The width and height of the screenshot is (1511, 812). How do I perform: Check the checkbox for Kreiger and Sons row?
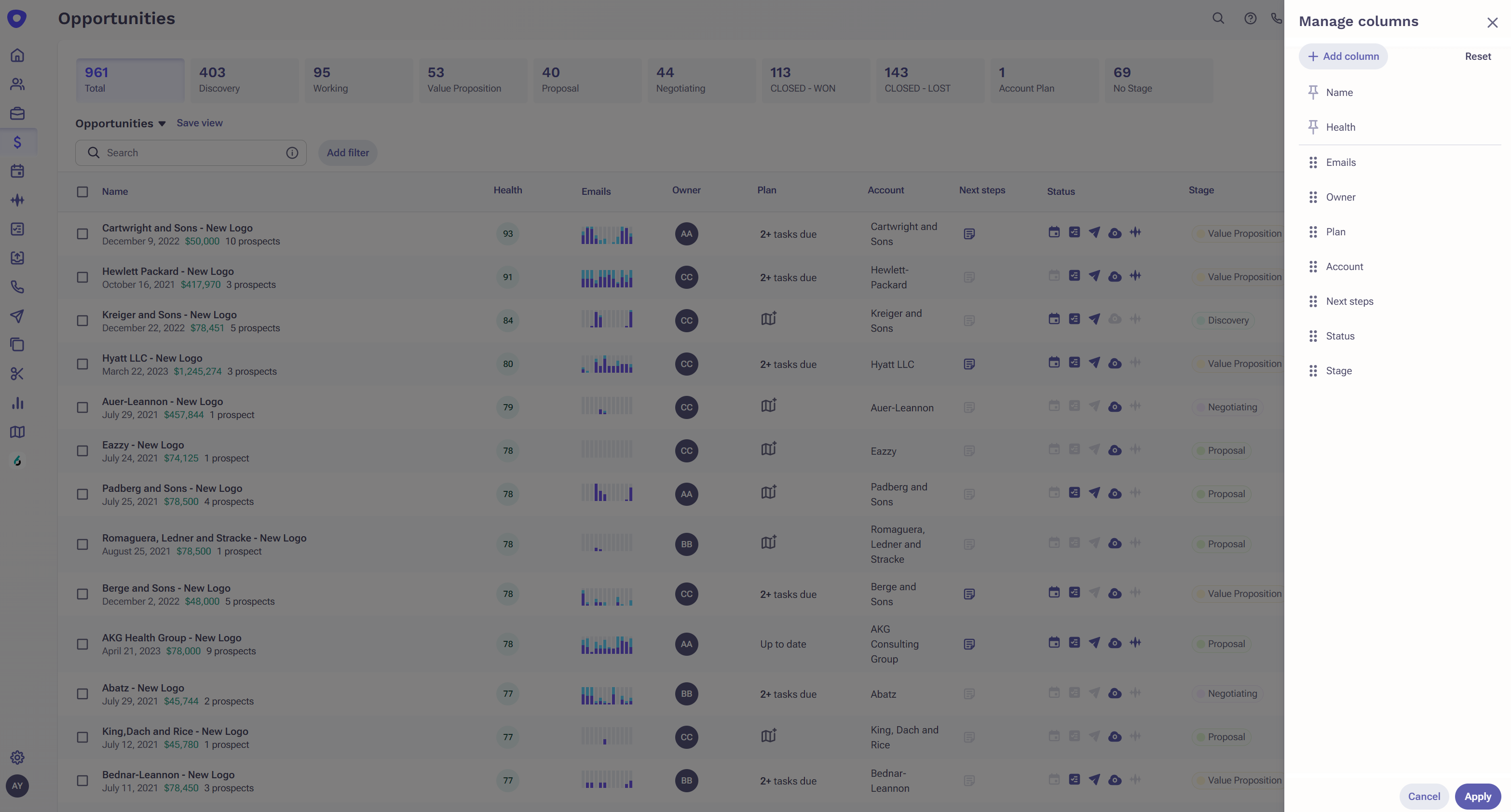click(x=82, y=321)
